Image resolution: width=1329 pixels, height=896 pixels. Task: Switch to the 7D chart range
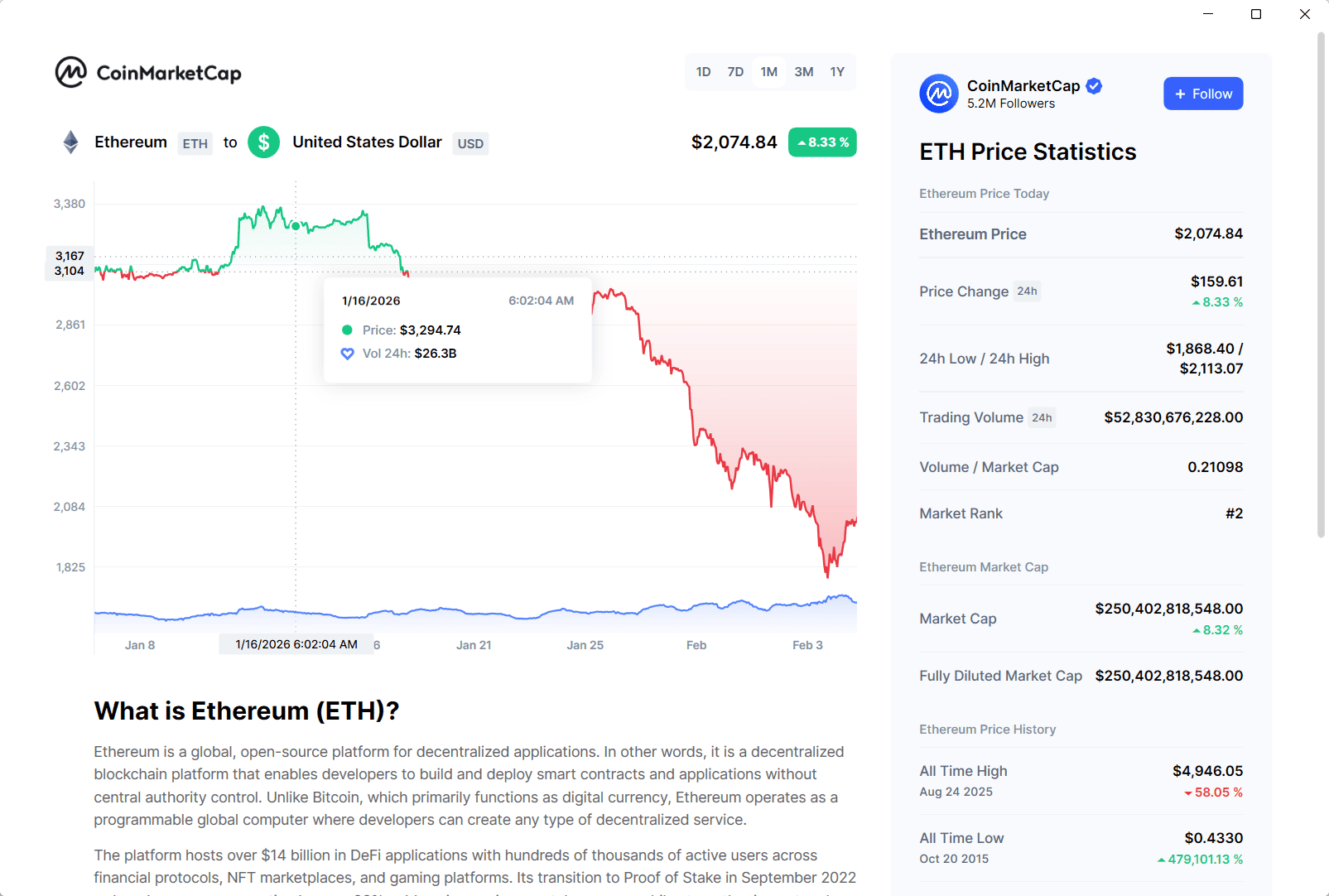point(735,72)
